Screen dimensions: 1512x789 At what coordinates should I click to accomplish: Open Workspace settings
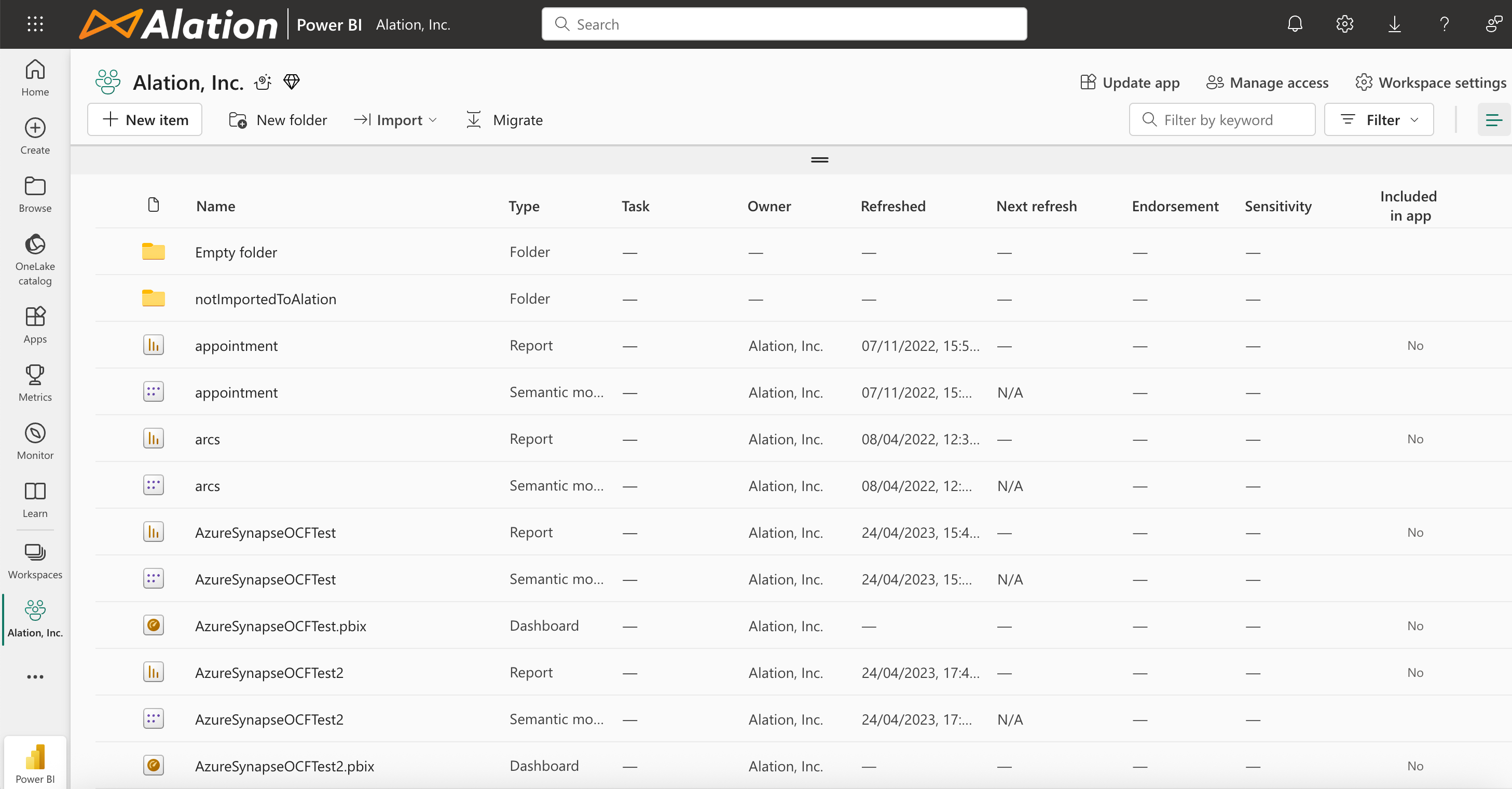[1431, 82]
